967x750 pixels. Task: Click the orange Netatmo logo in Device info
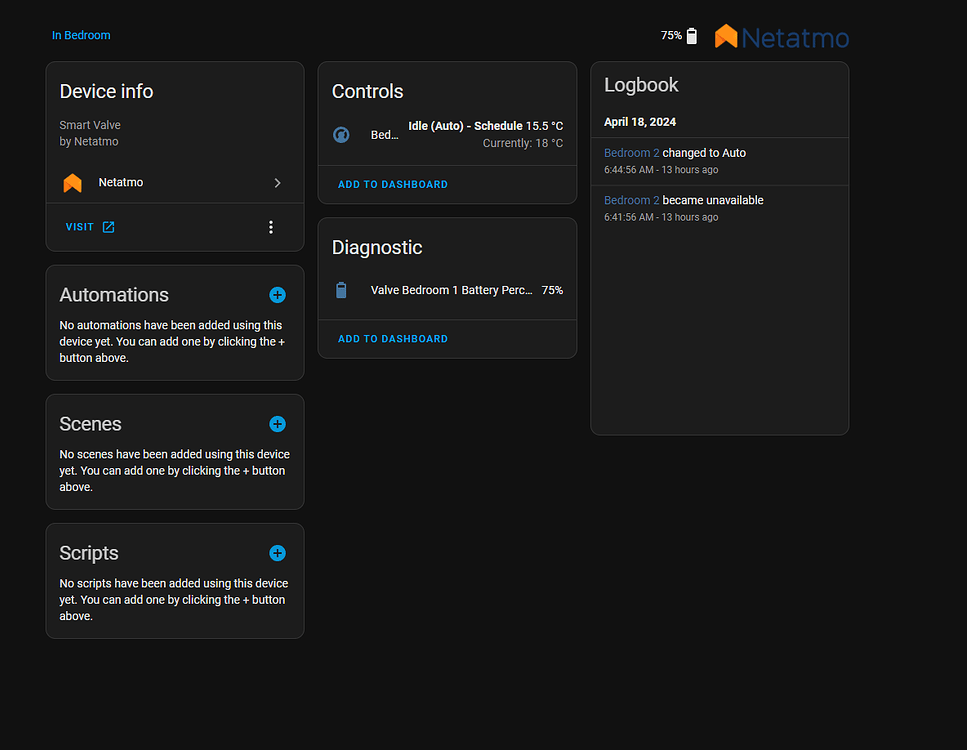click(x=72, y=182)
